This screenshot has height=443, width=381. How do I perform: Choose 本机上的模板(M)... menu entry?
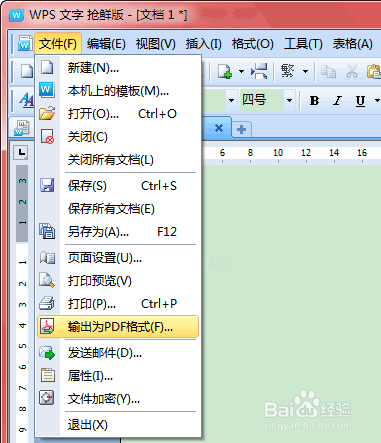118,91
